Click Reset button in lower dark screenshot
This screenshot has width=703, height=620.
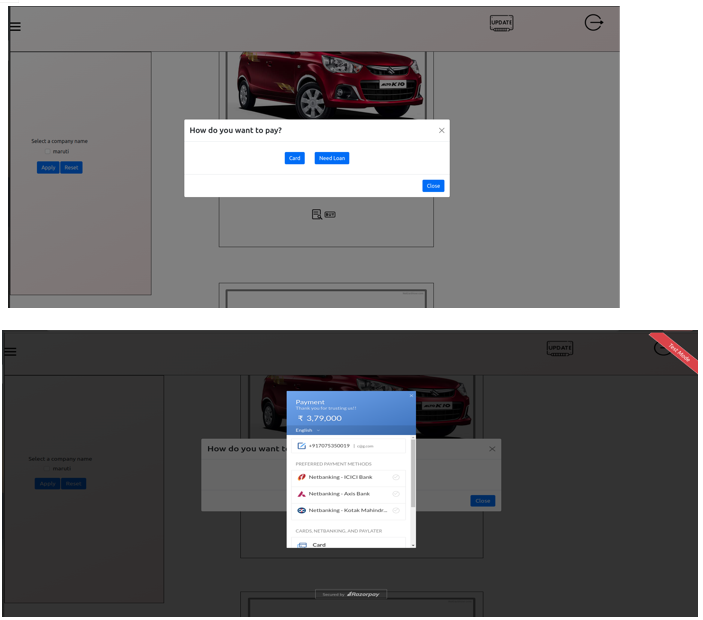pos(74,484)
